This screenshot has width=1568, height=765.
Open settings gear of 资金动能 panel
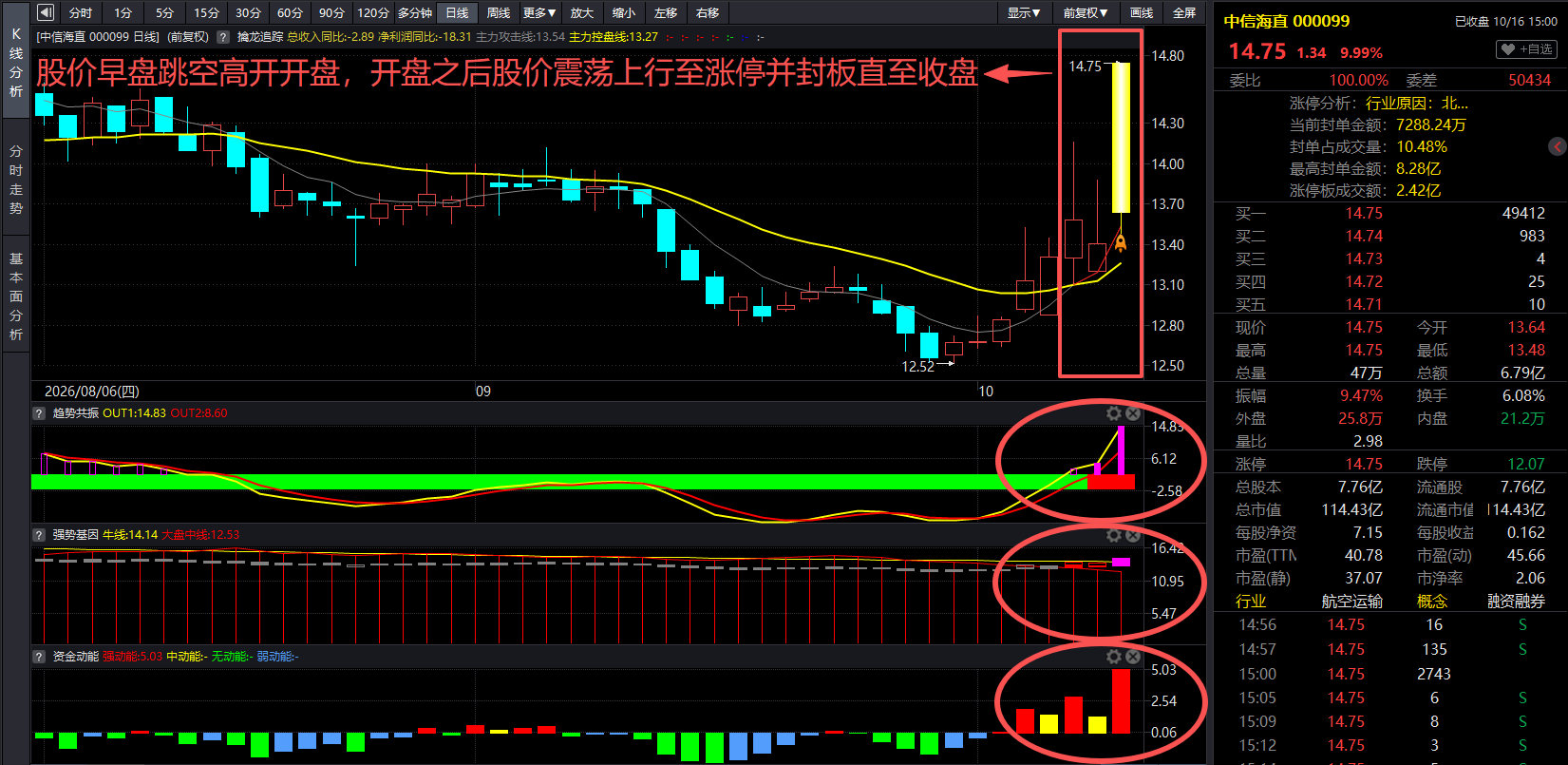point(1114,657)
